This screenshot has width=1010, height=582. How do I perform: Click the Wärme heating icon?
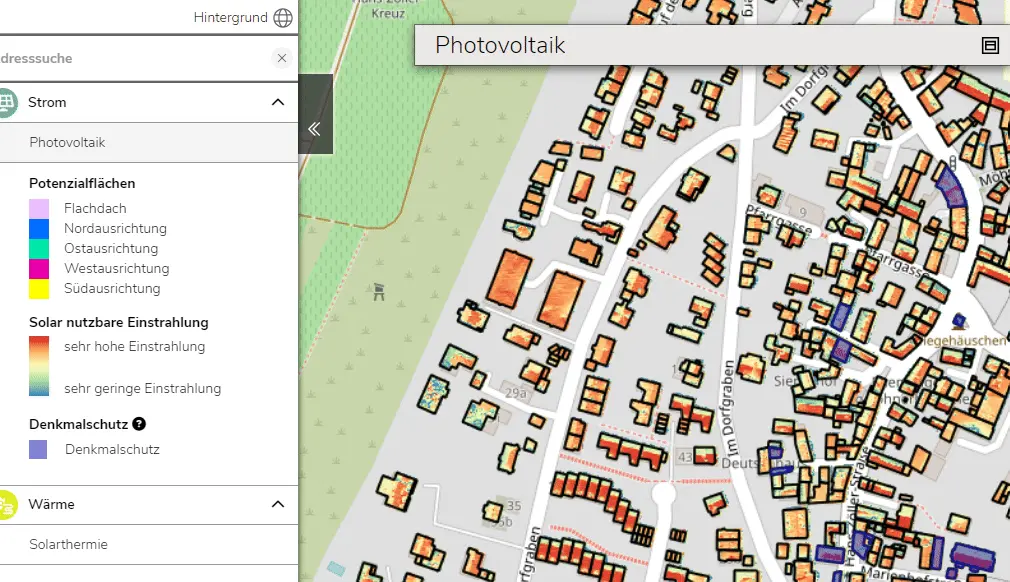6,504
